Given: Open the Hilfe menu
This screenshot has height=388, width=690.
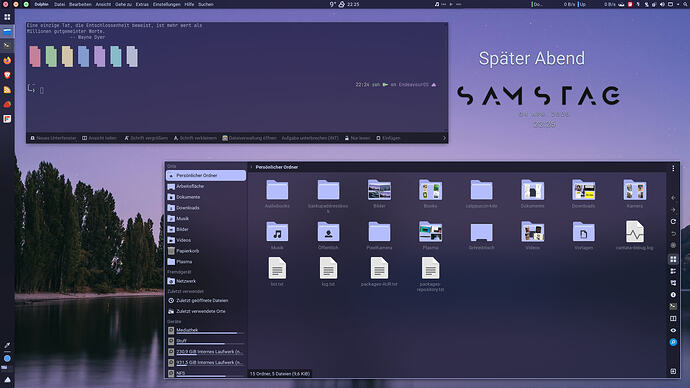Looking at the screenshot, I should coord(189,4).
